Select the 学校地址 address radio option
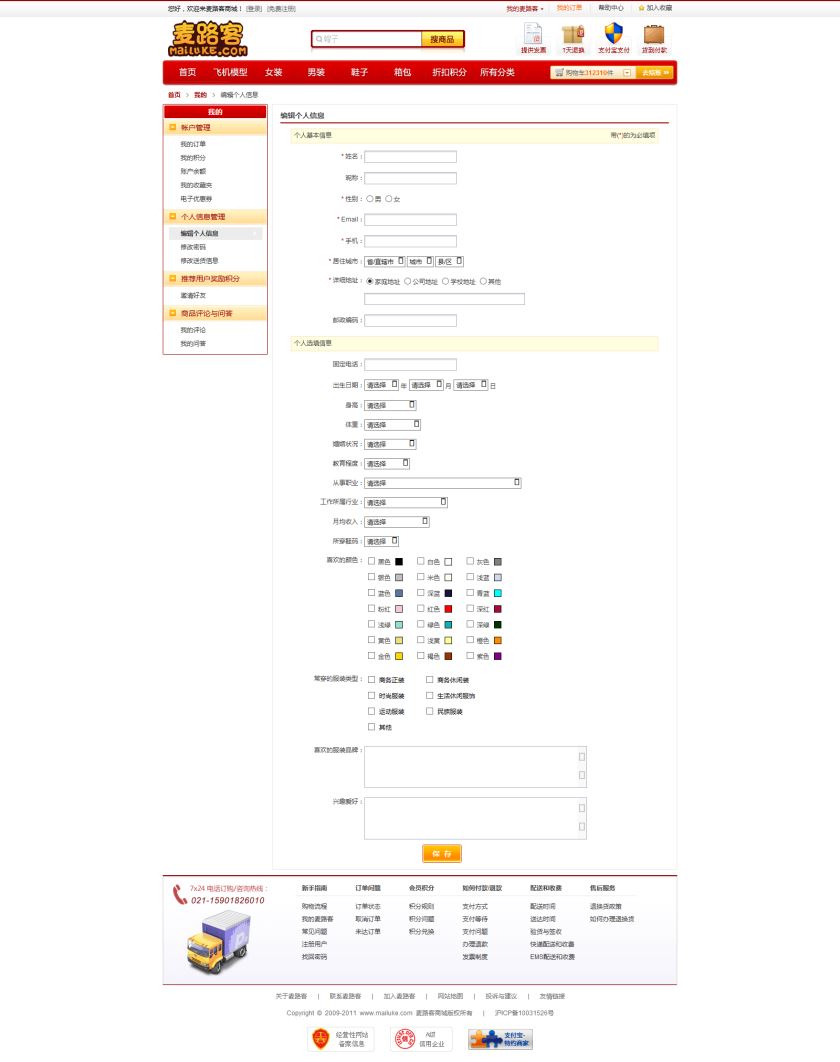The image size is (840, 1062). (446, 281)
